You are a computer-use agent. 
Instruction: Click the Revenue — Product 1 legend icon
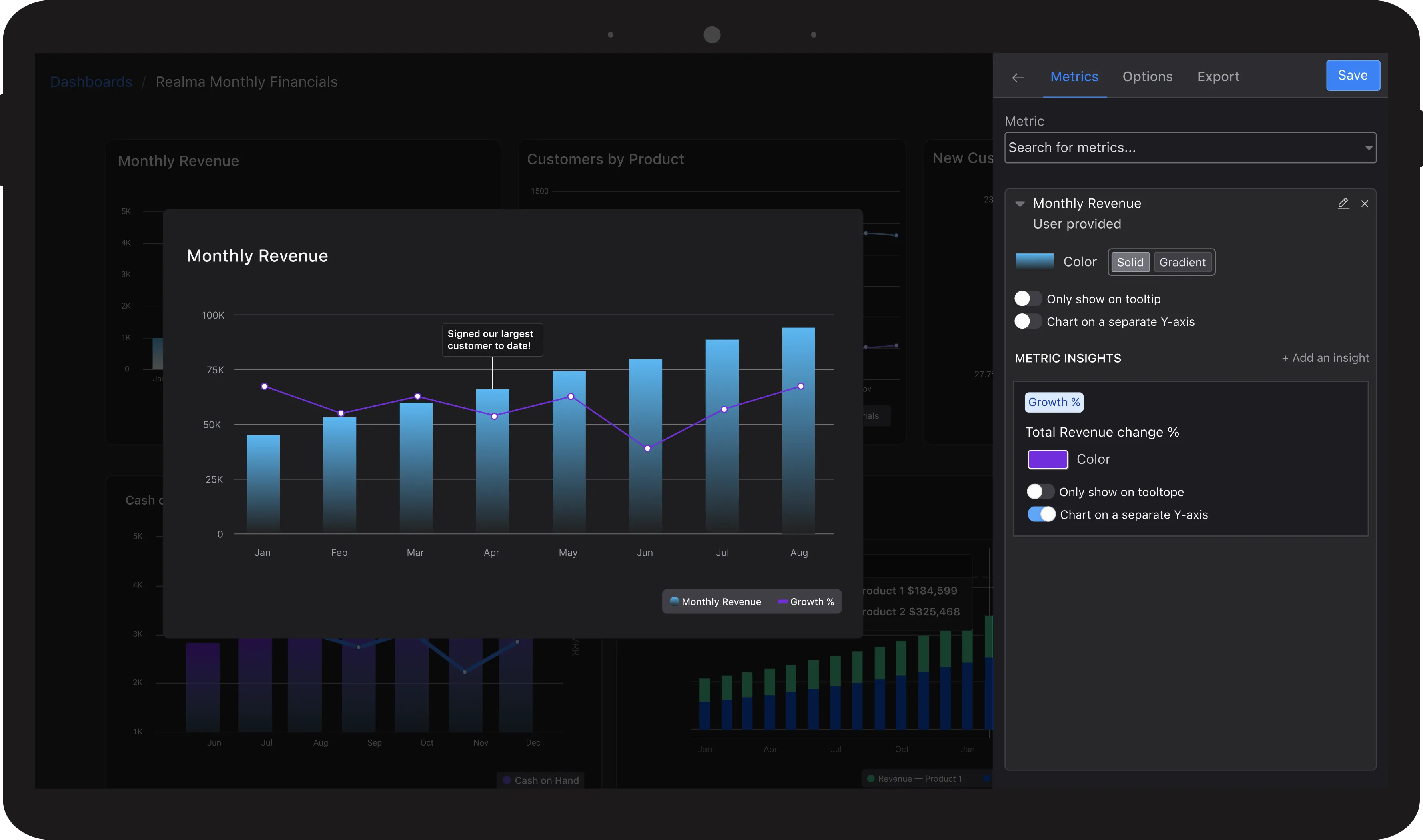[871, 778]
